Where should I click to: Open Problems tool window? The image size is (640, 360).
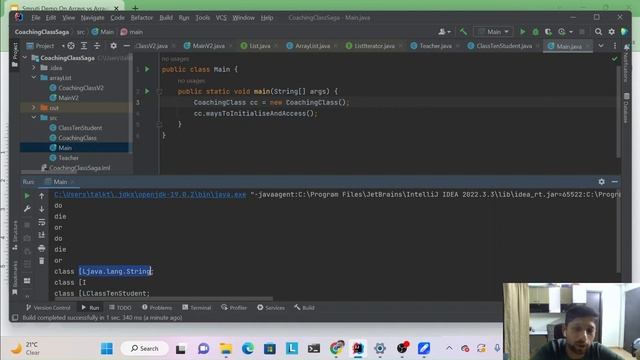157,307
